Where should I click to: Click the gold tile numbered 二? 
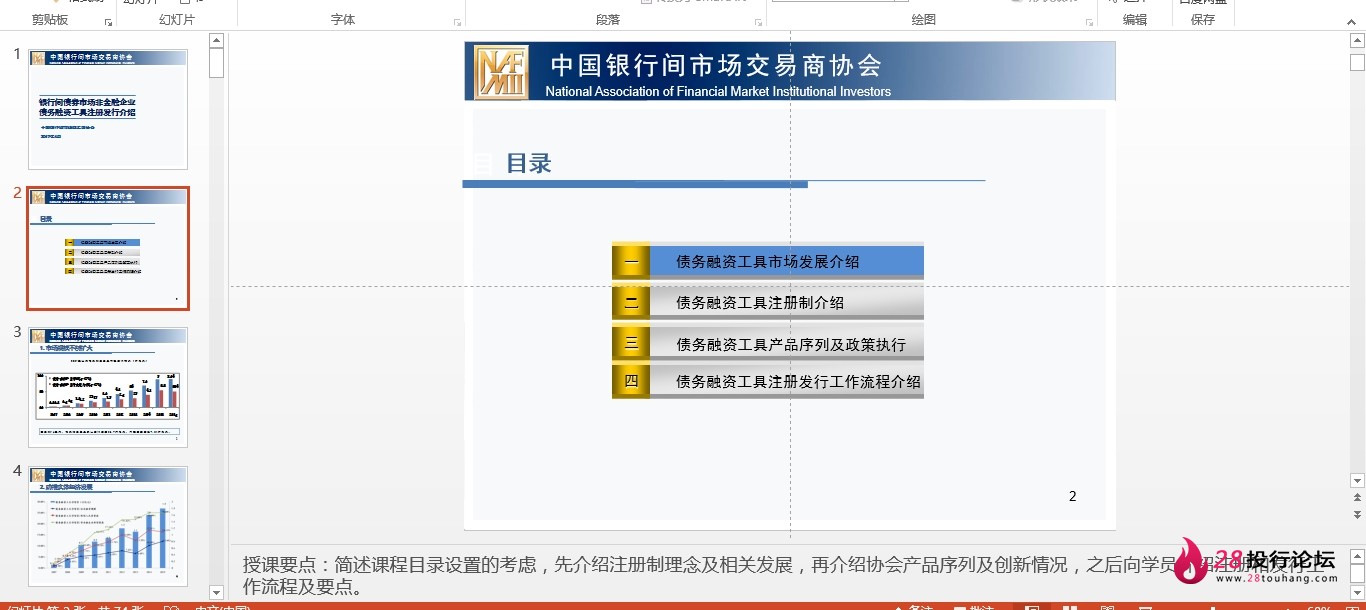coord(631,302)
